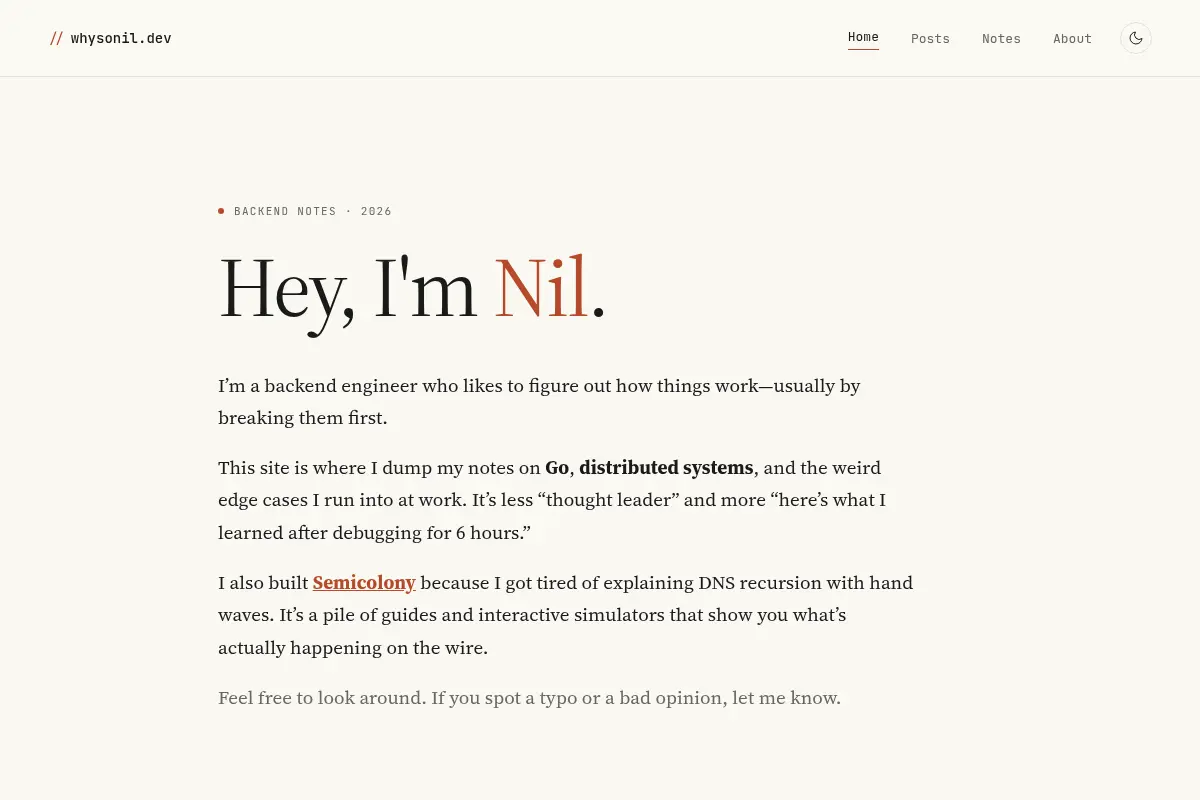The image size is (1200, 800).
Task: Click the bold "Go" word
Action: coord(557,467)
